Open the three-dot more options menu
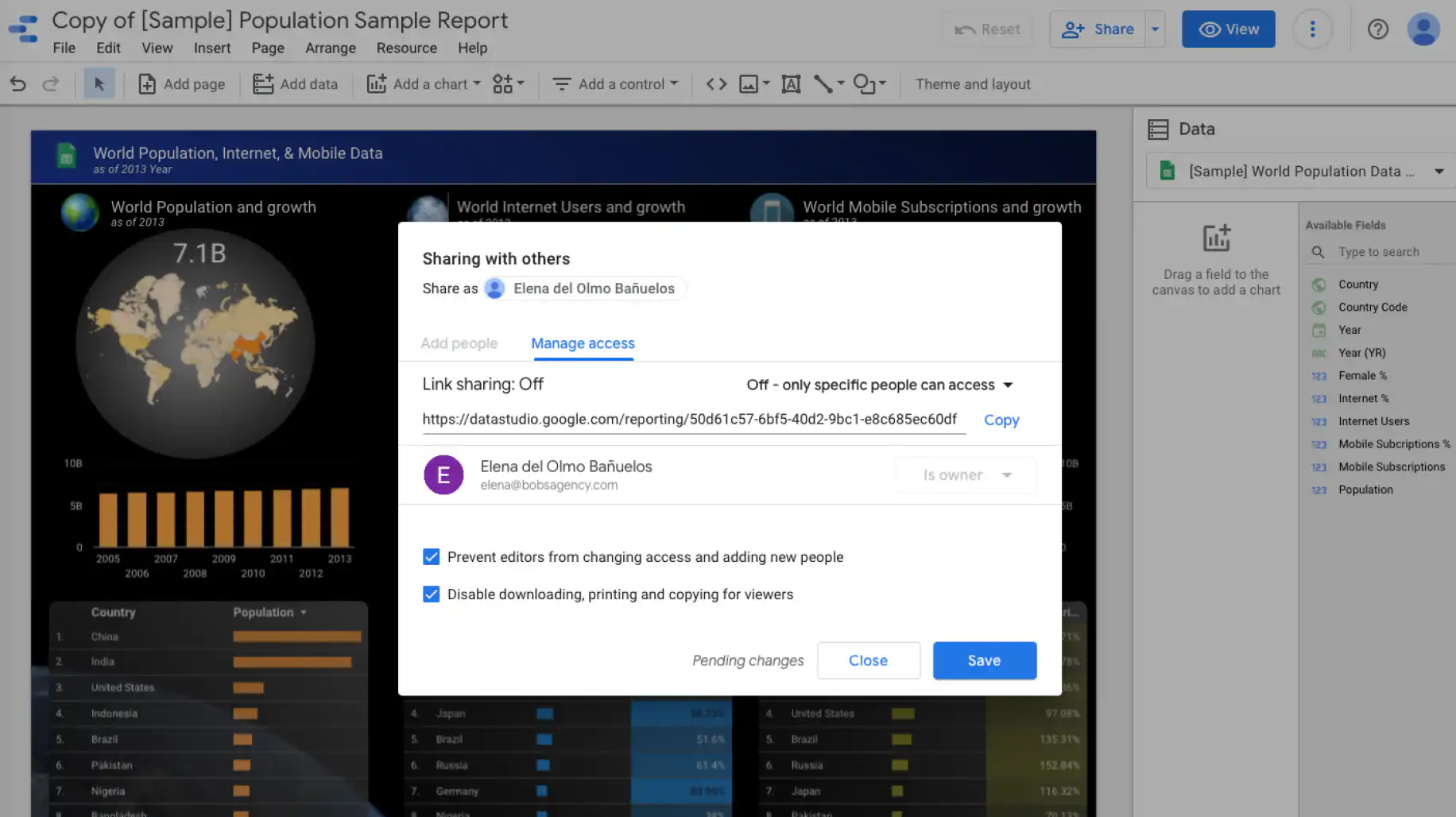The width and height of the screenshot is (1456, 817). (x=1312, y=29)
